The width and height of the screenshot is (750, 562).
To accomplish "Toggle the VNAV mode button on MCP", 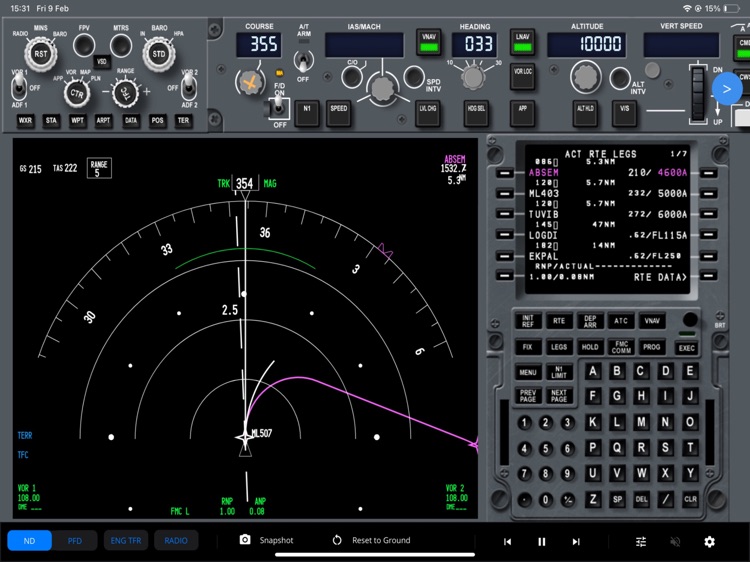I will [x=429, y=43].
